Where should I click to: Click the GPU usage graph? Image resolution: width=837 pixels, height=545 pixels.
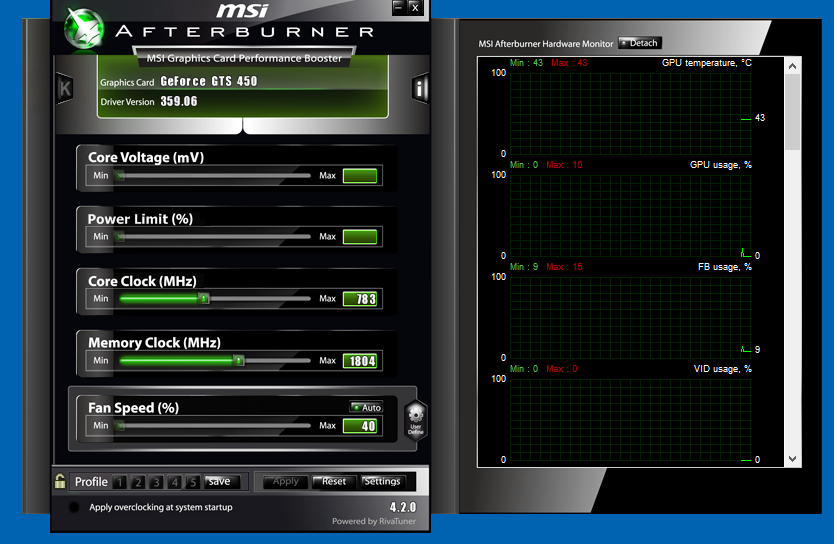(630, 216)
